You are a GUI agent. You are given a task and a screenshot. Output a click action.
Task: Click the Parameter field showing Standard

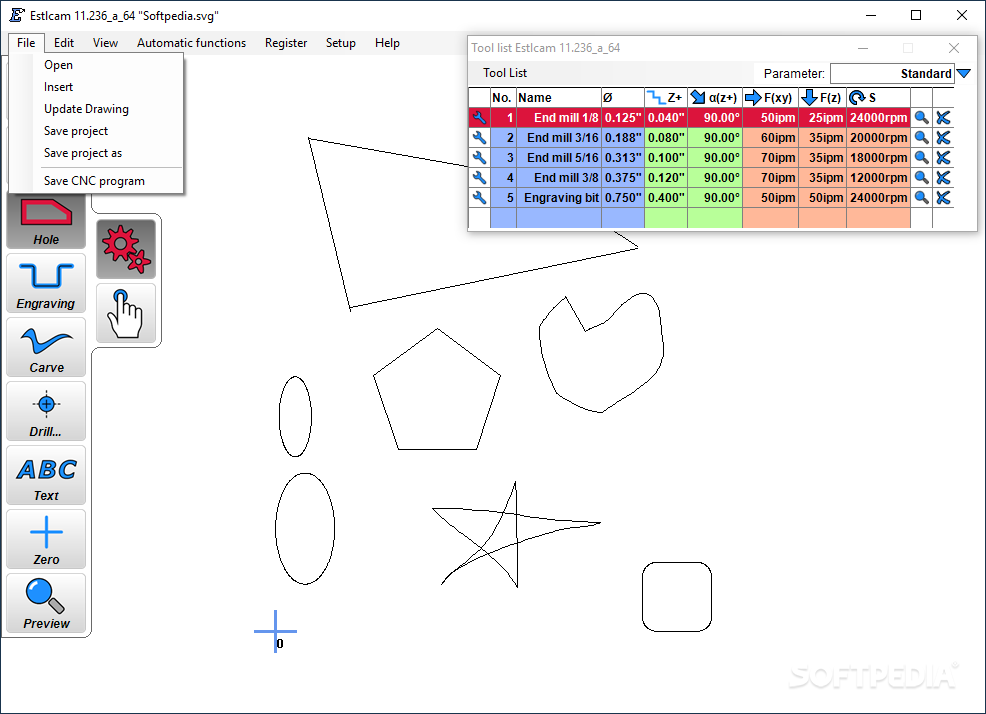point(892,74)
